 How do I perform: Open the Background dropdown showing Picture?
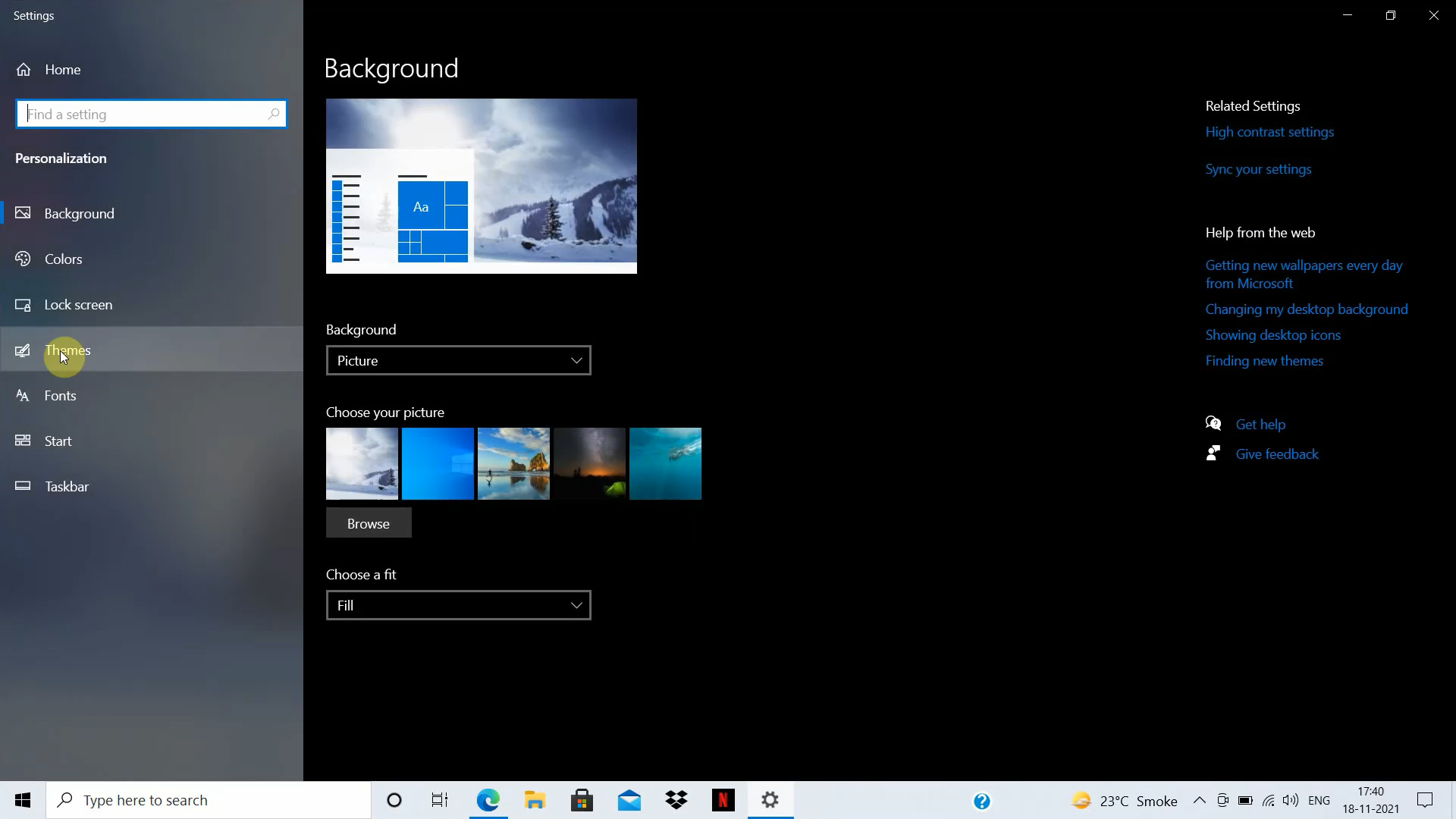pyautogui.click(x=457, y=360)
